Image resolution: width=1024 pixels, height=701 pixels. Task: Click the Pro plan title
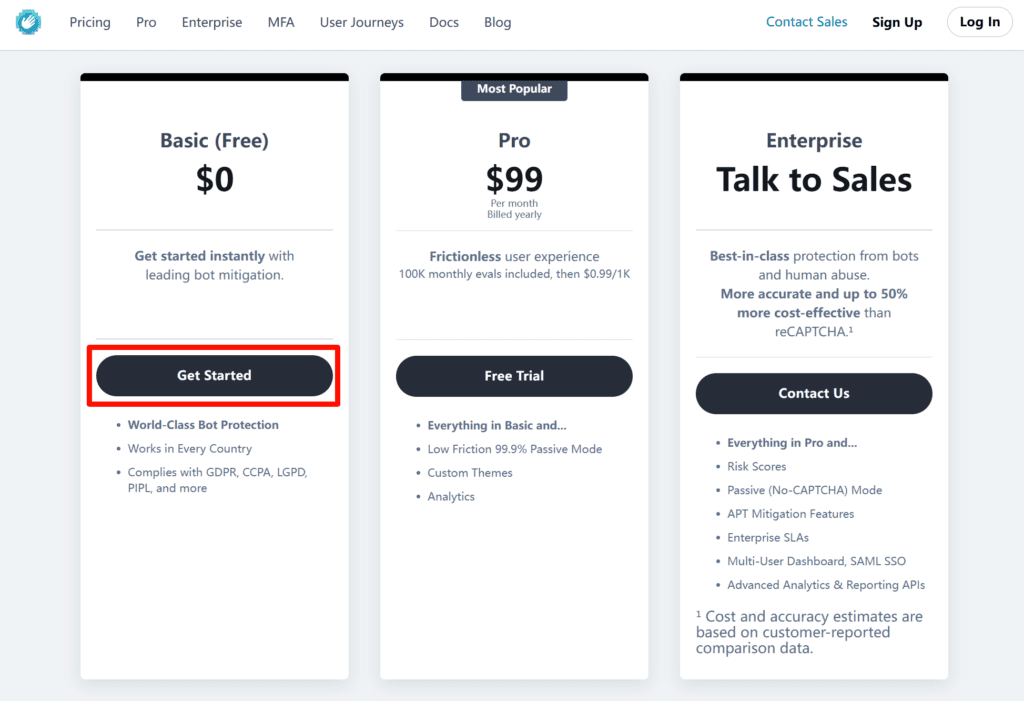pos(514,141)
